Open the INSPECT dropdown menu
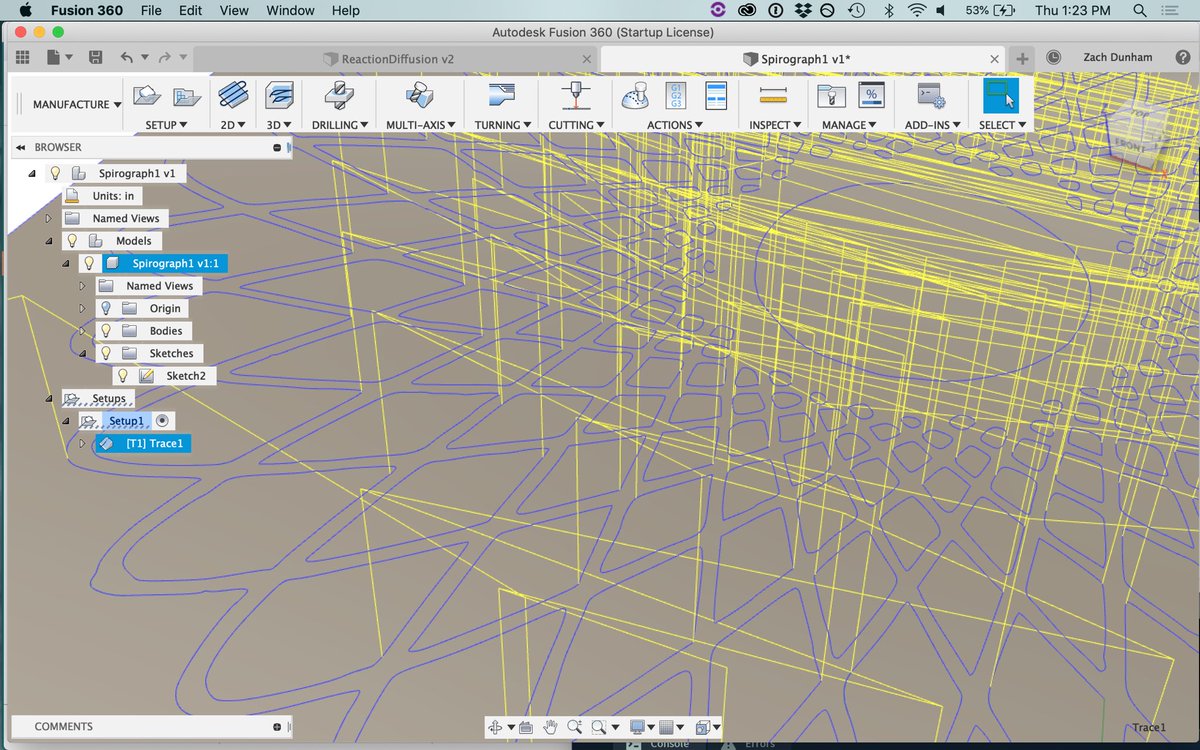 (776, 125)
